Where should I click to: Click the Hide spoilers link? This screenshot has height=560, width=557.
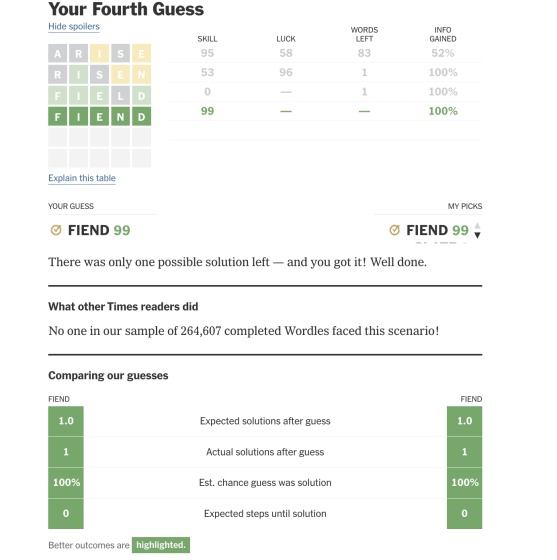(74, 27)
